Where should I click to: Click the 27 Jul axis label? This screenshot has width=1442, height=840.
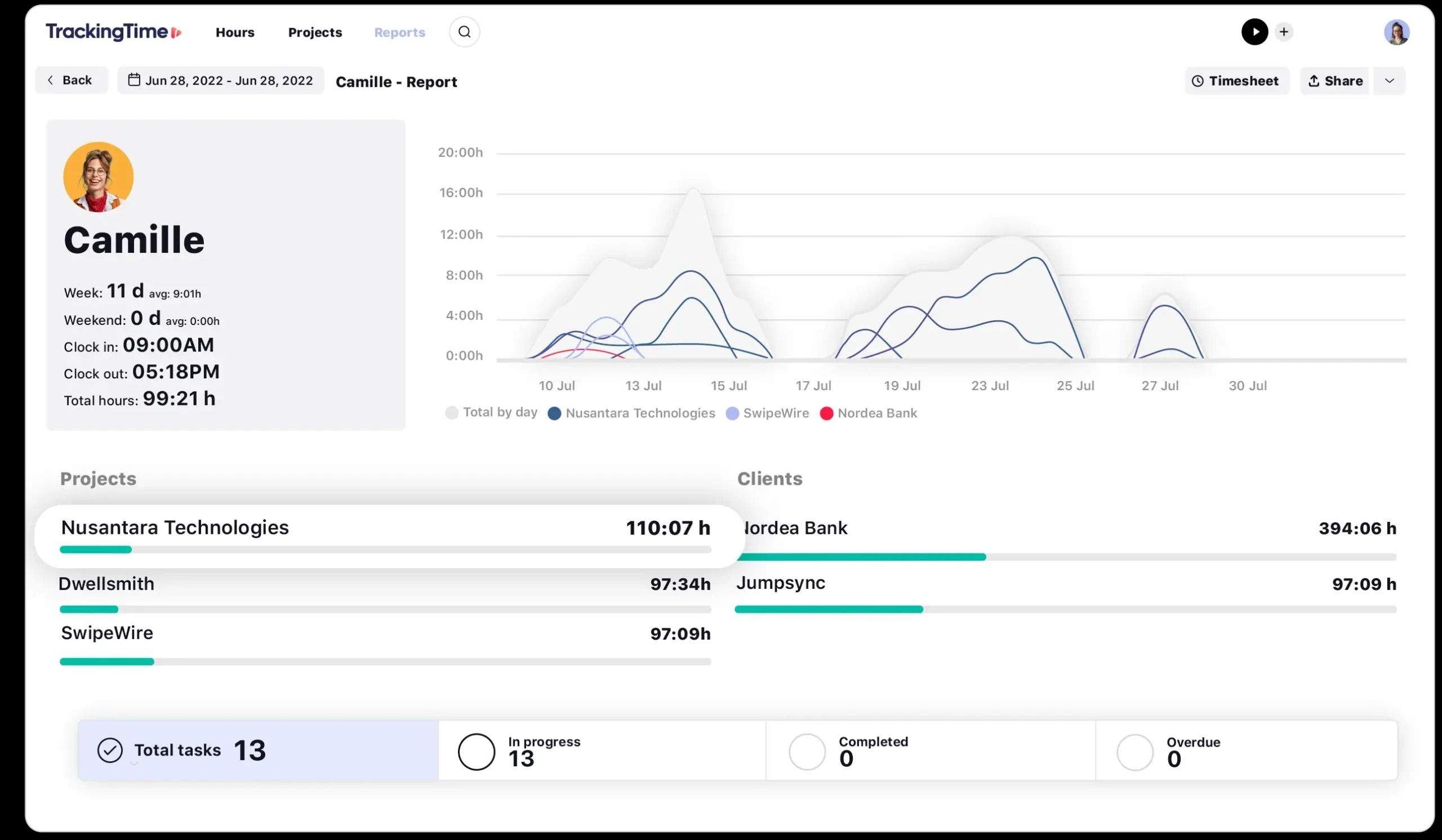[x=1160, y=386]
